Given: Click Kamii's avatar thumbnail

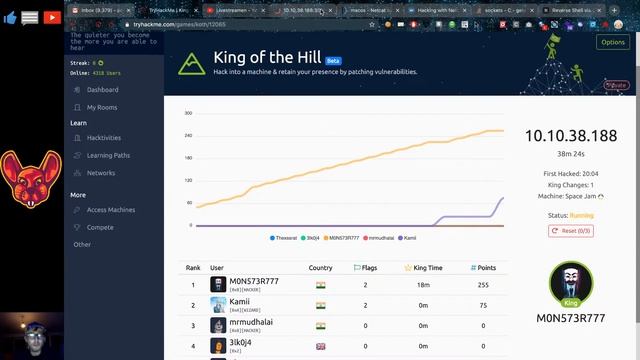Looking at the screenshot, I should tap(218, 305).
